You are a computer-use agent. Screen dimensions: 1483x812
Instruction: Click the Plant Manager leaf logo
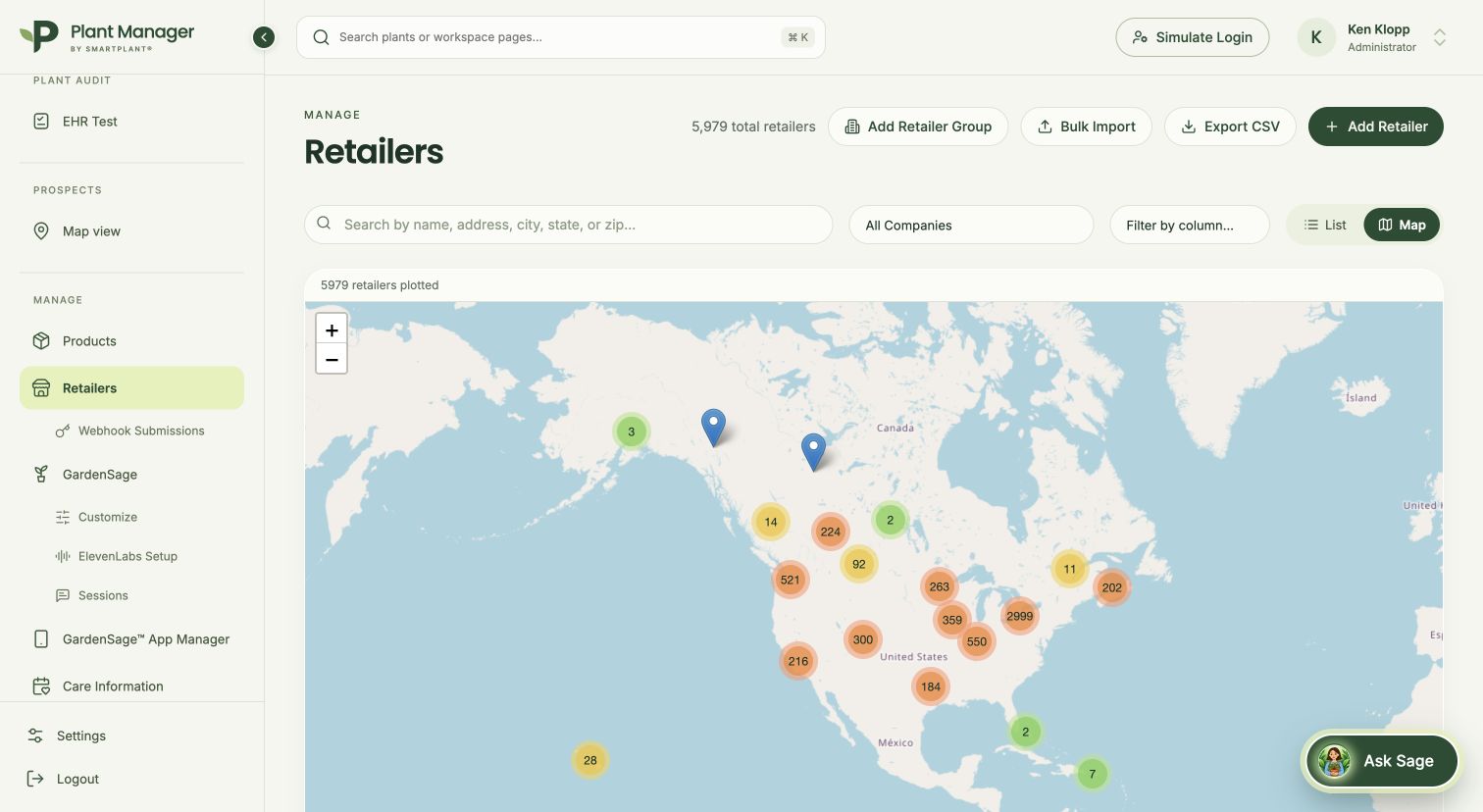tap(39, 36)
